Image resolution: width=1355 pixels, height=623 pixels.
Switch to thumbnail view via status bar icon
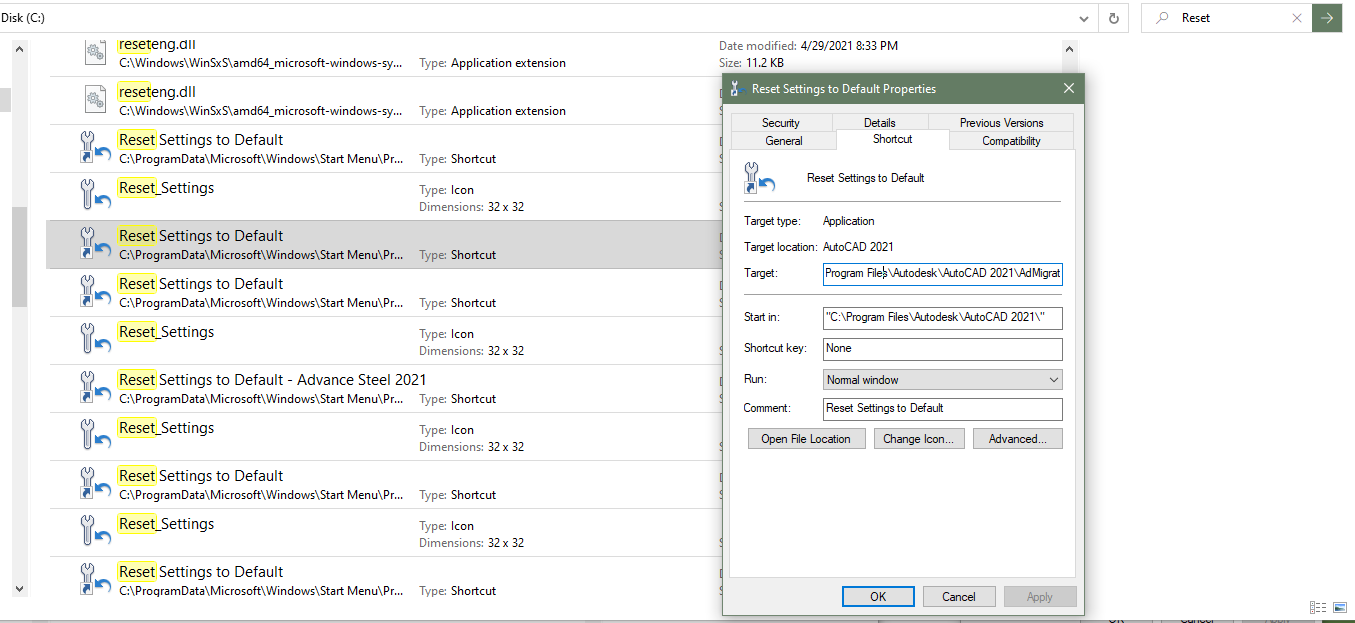coord(1338,607)
